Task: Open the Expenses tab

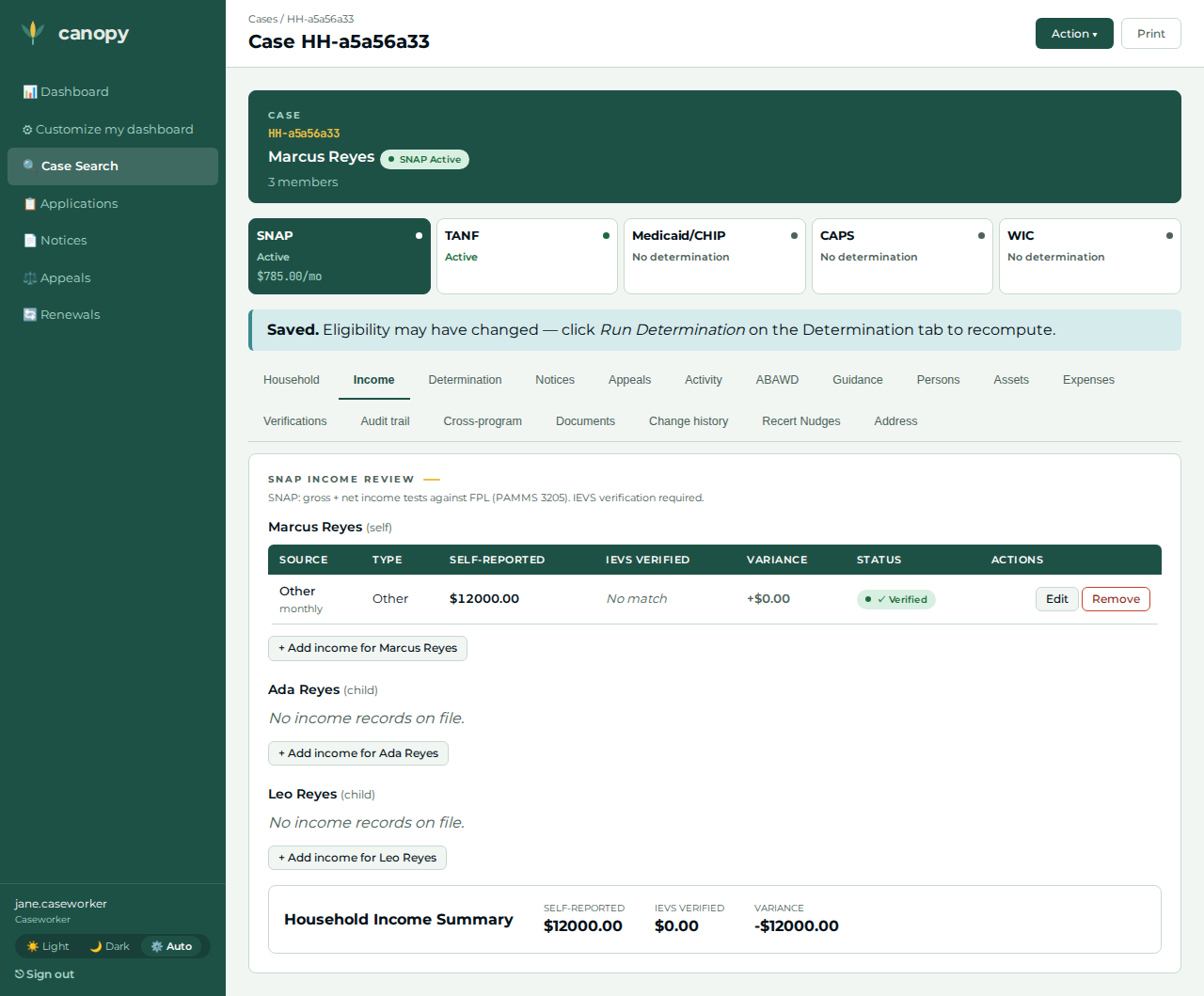Action: (x=1088, y=380)
